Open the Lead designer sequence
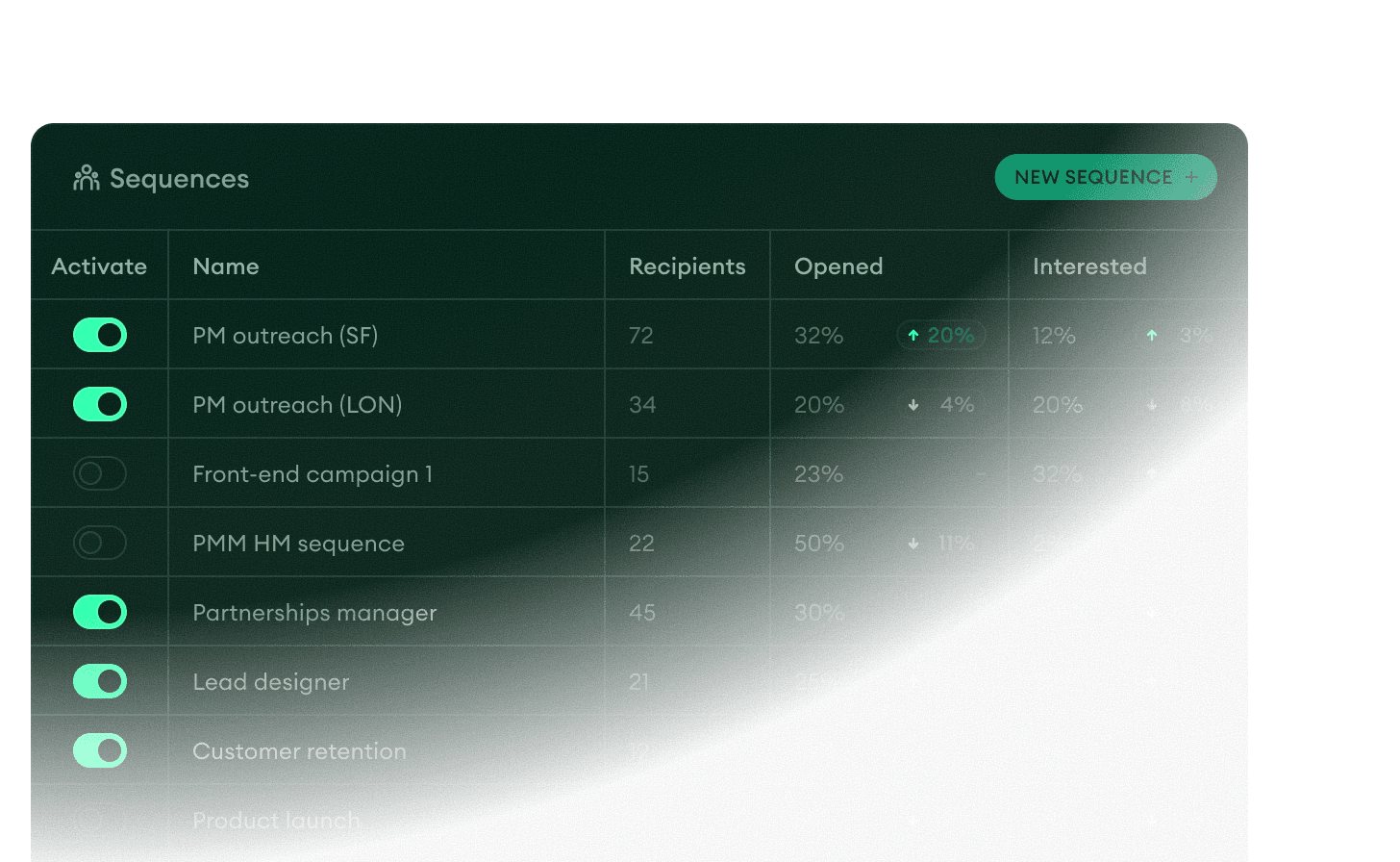 pyautogui.click(x=270, y=681)
